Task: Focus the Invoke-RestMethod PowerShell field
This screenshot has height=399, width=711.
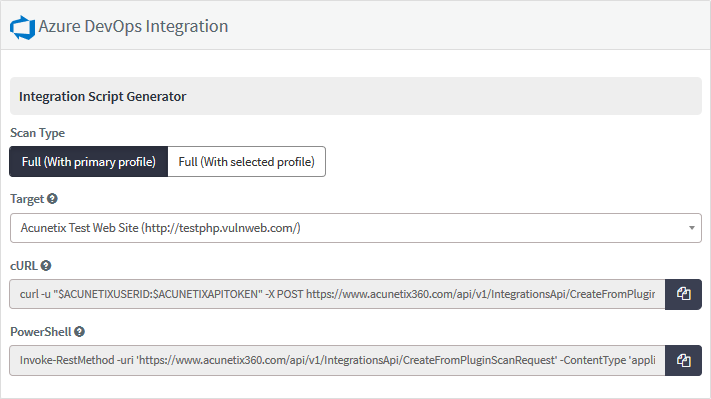Action: click(337, 360)
